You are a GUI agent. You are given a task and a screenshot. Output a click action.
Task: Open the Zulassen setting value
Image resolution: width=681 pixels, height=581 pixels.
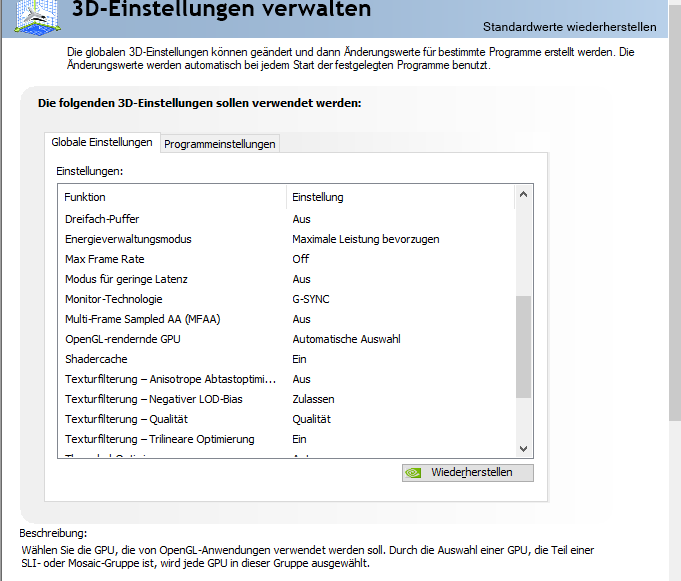click(314, 399)
